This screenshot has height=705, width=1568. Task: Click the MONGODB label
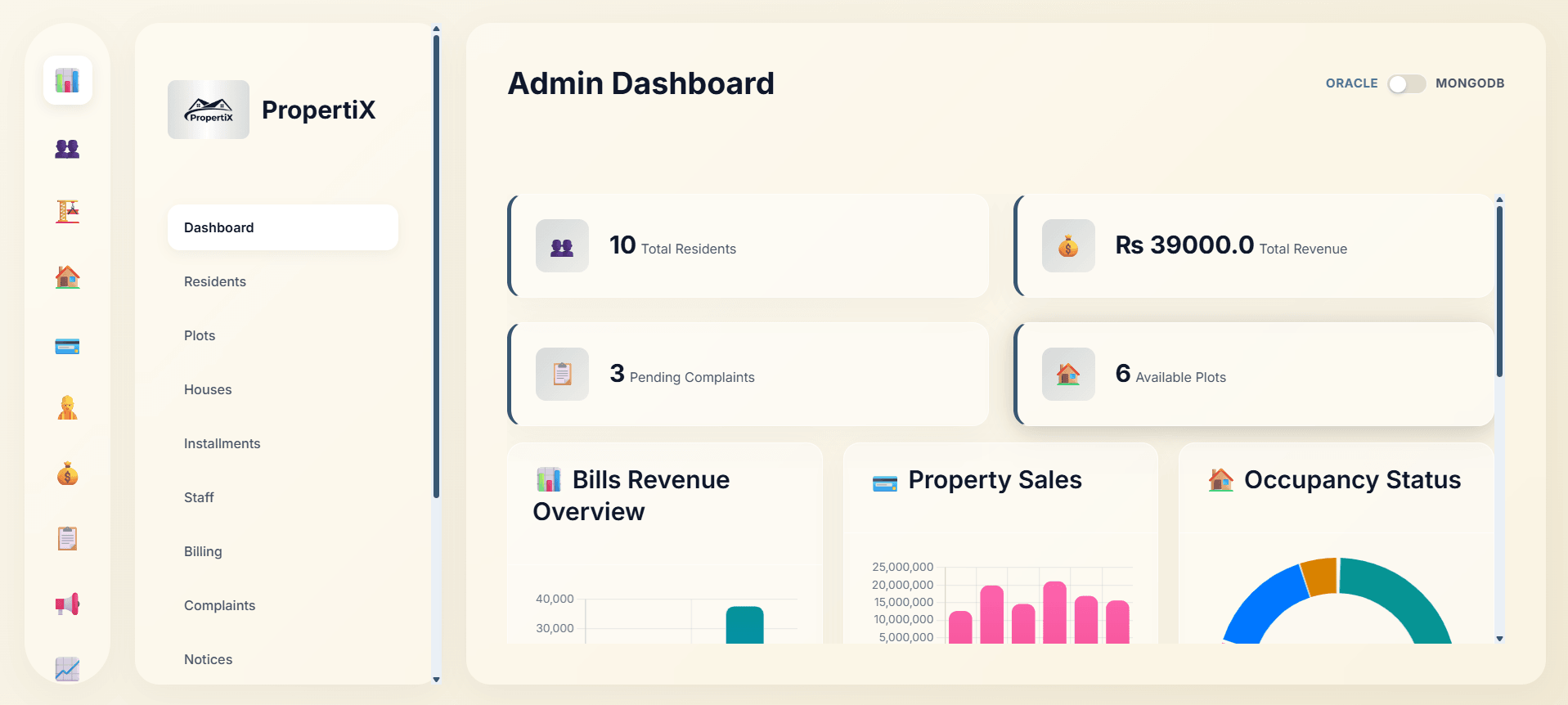(1470, 83)
